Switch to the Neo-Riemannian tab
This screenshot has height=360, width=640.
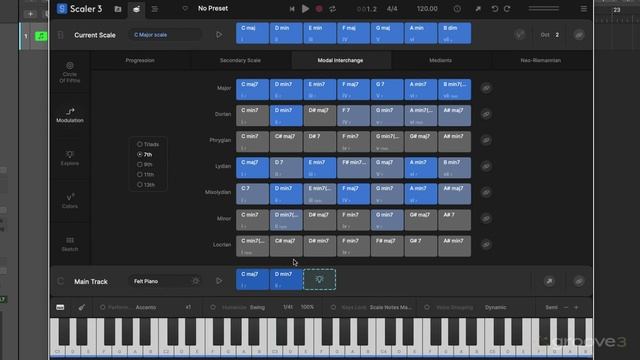[541, 60]
